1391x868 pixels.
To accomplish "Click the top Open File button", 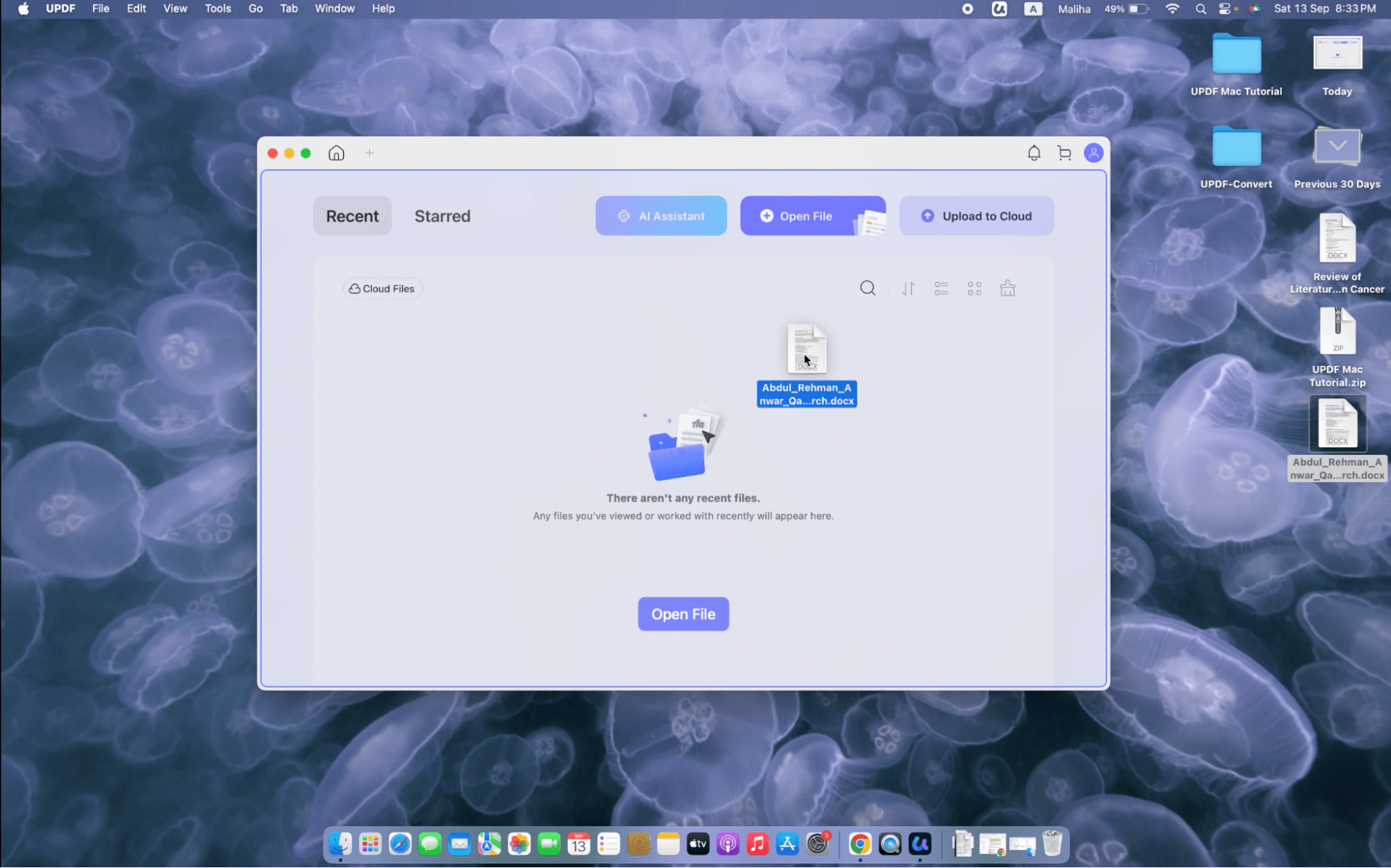I will click(813, 216).
